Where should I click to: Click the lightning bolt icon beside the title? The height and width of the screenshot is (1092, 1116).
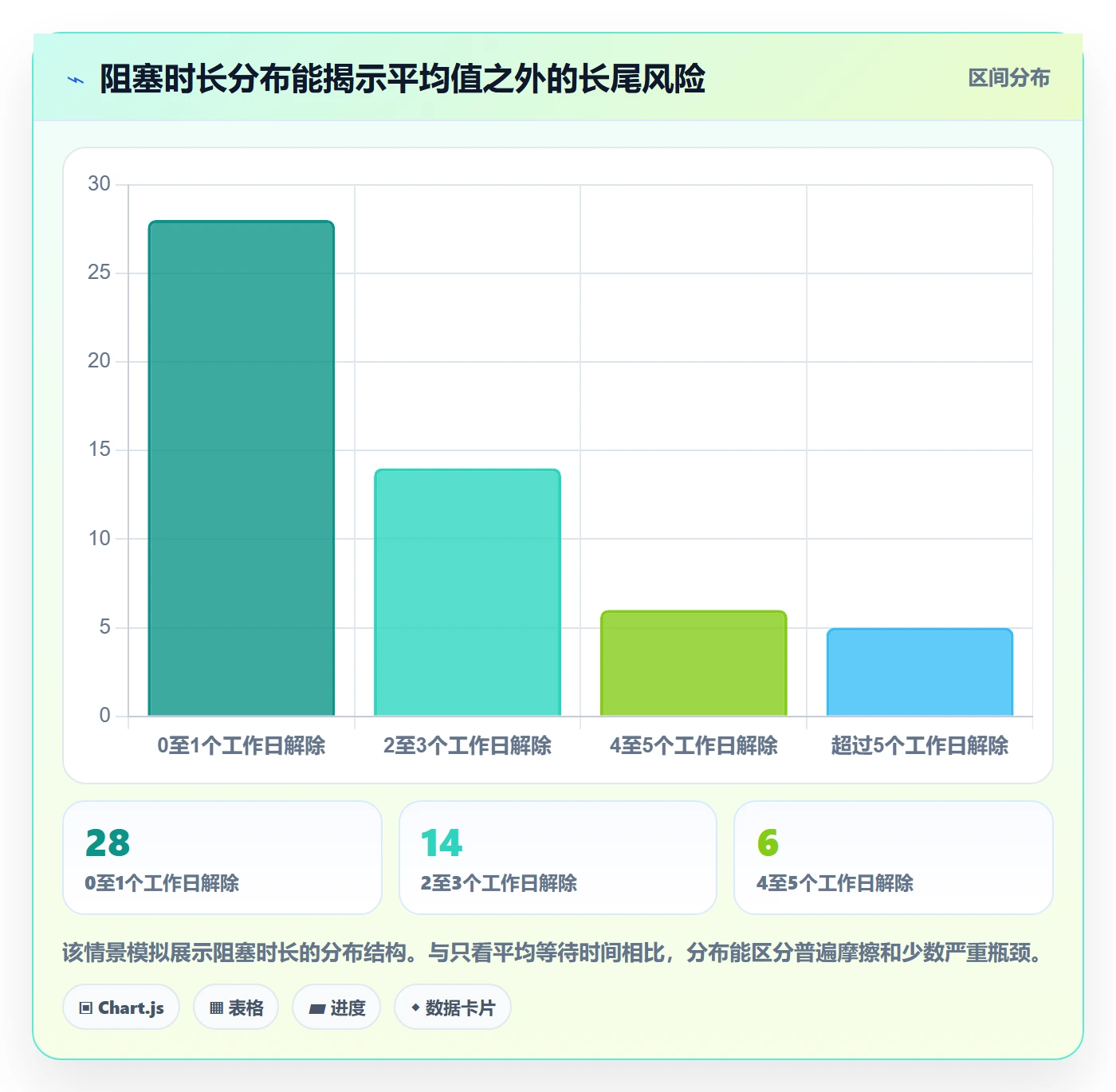coord(76,80)
